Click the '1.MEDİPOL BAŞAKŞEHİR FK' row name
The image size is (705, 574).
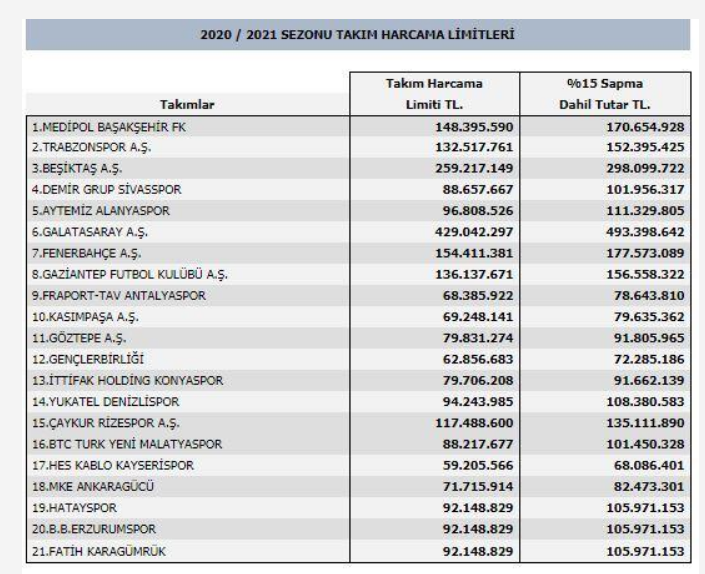pos(109,127)
